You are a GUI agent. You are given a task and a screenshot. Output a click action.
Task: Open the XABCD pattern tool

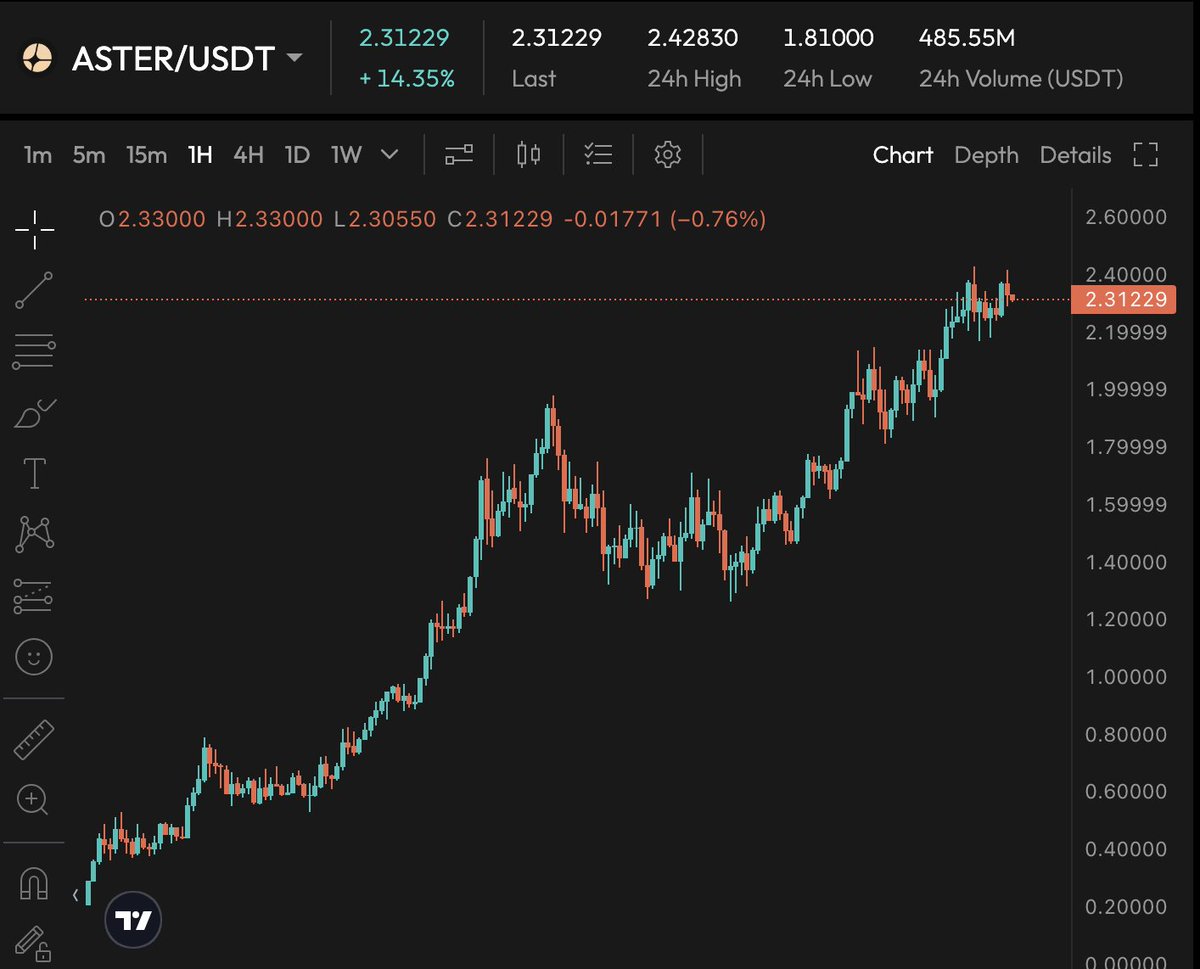pyautogui.click(x=34, y=533)
